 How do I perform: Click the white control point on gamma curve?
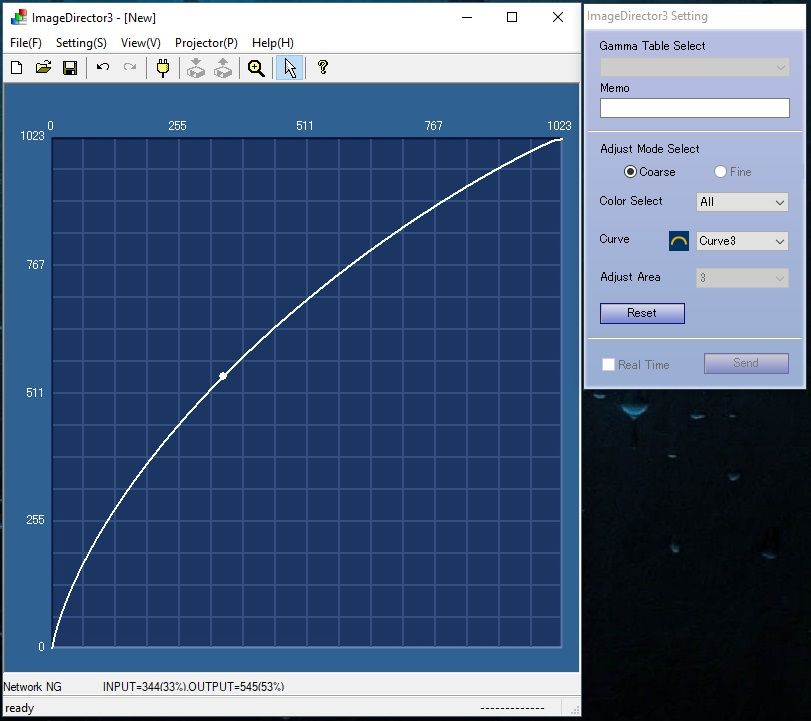223,376
